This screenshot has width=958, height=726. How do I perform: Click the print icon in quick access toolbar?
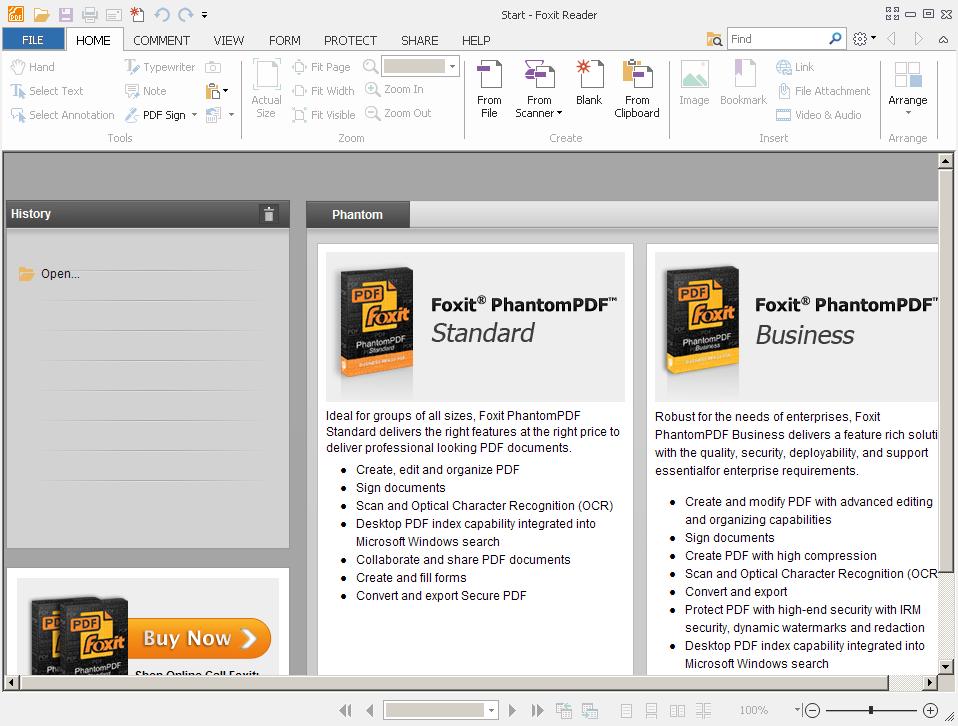pos(90,15)
